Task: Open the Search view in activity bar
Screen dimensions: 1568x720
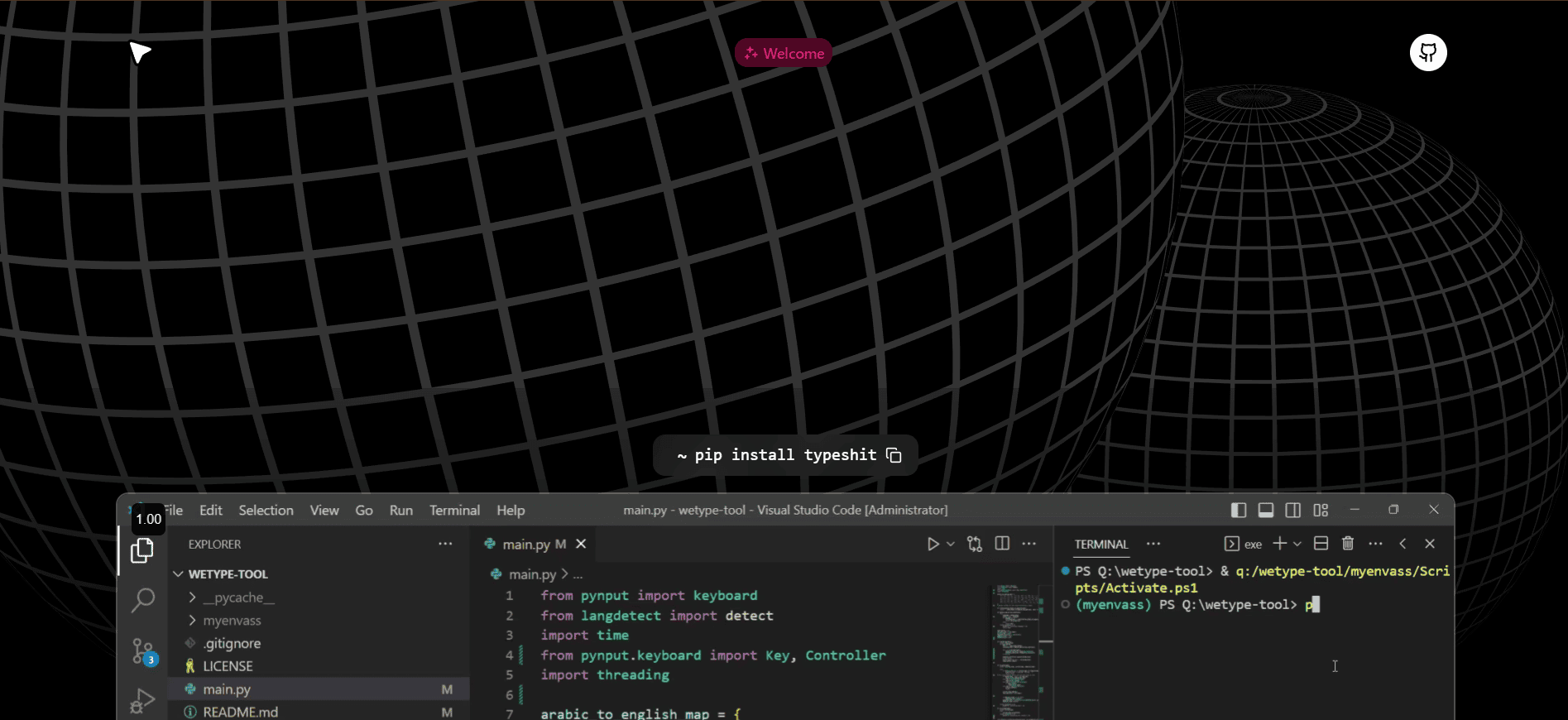Action: [x=142, y=600]
